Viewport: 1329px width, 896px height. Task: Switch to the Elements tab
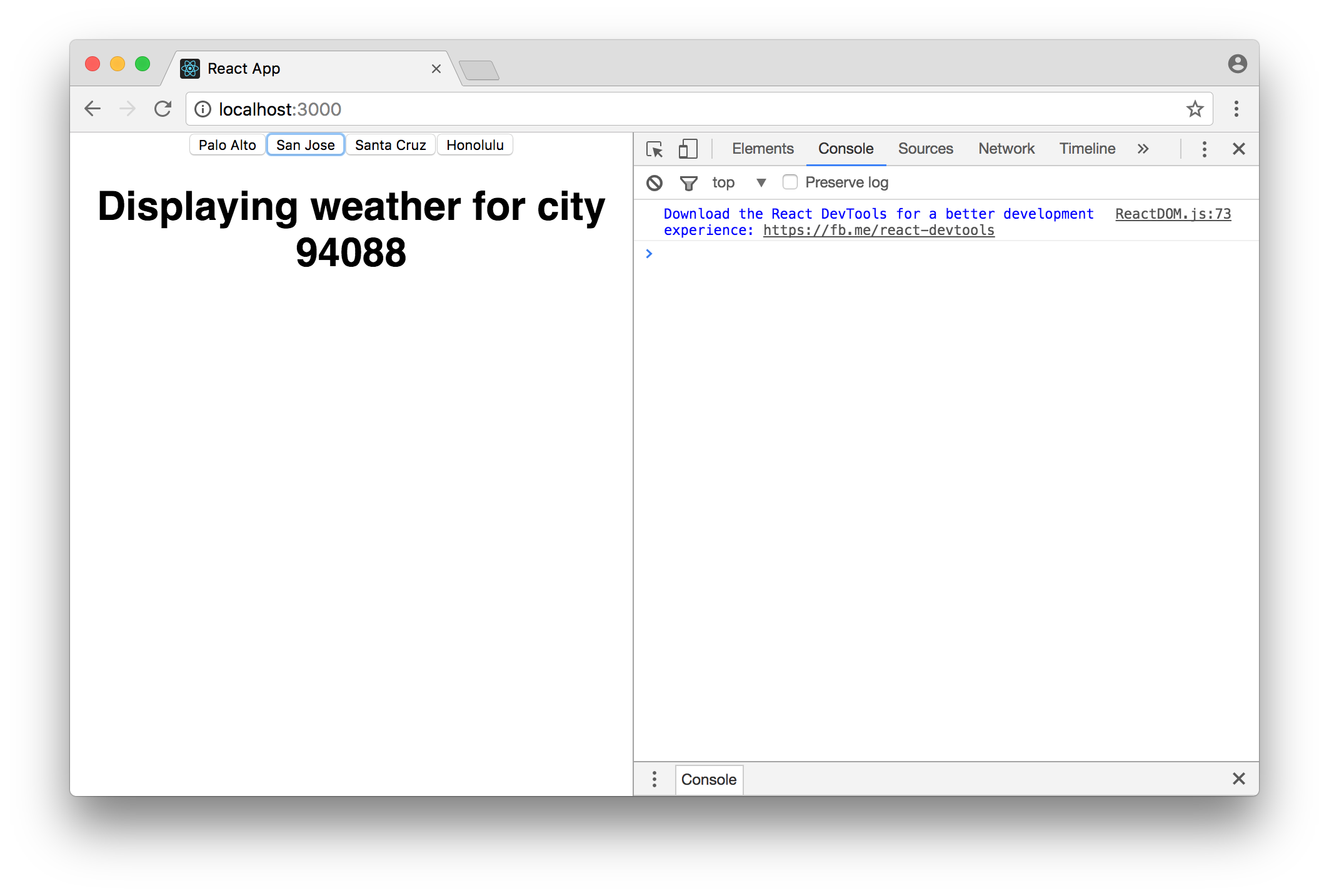coord(763,149)
